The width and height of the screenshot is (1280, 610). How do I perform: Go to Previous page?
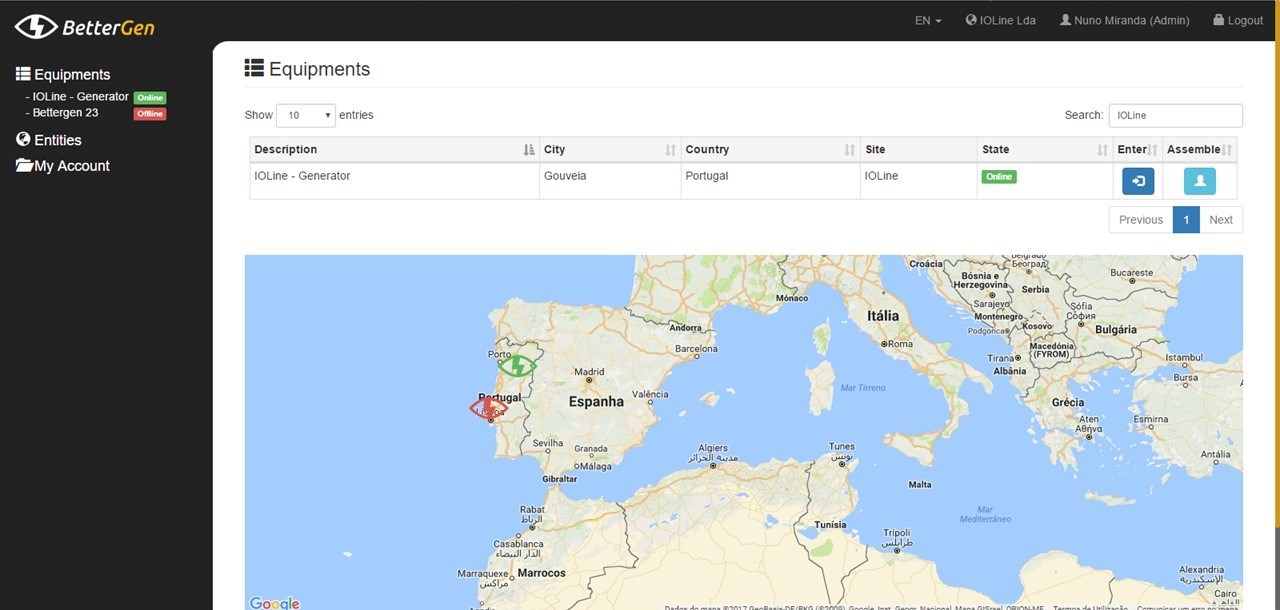point(1141,220)
